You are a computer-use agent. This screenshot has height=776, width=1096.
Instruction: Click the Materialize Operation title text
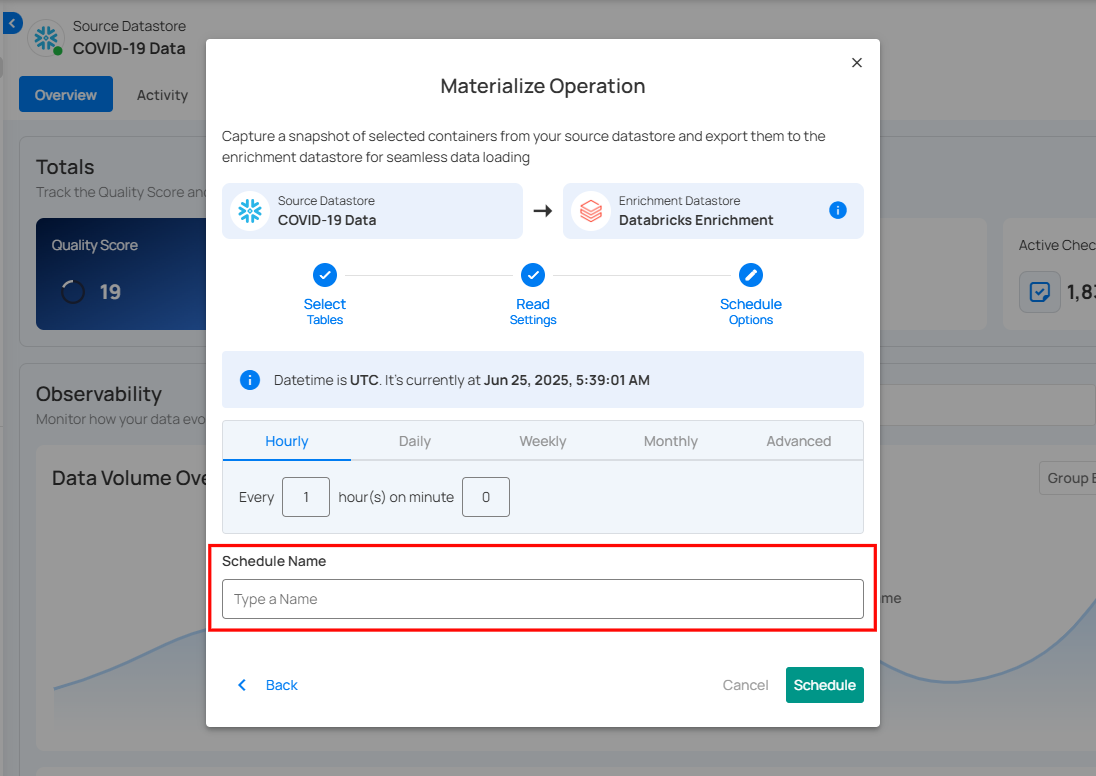click(x=542, y=86)
